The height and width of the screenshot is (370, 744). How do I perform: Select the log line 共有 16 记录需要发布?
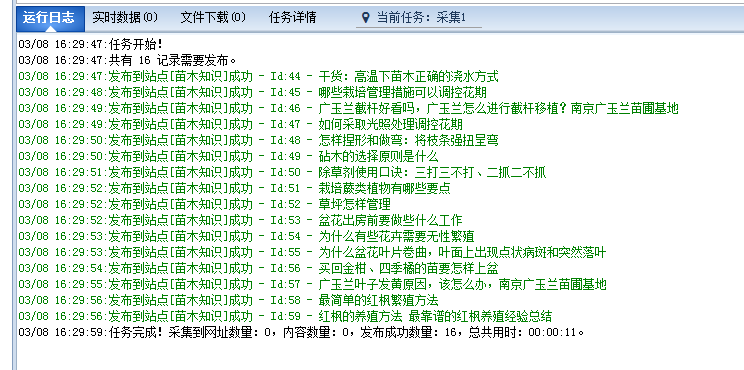[x=127, y=61]
